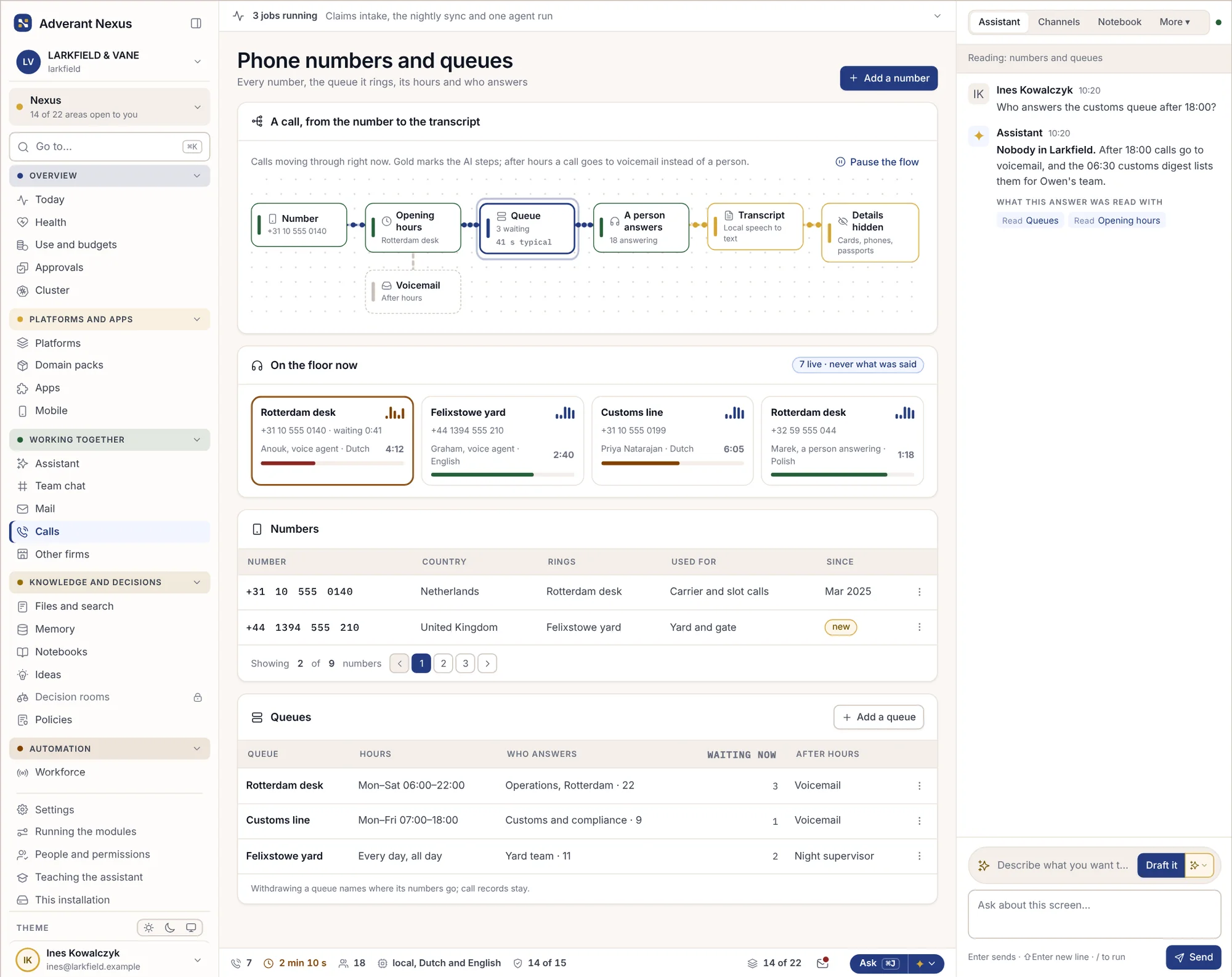Pause the flow

[877, 162]
